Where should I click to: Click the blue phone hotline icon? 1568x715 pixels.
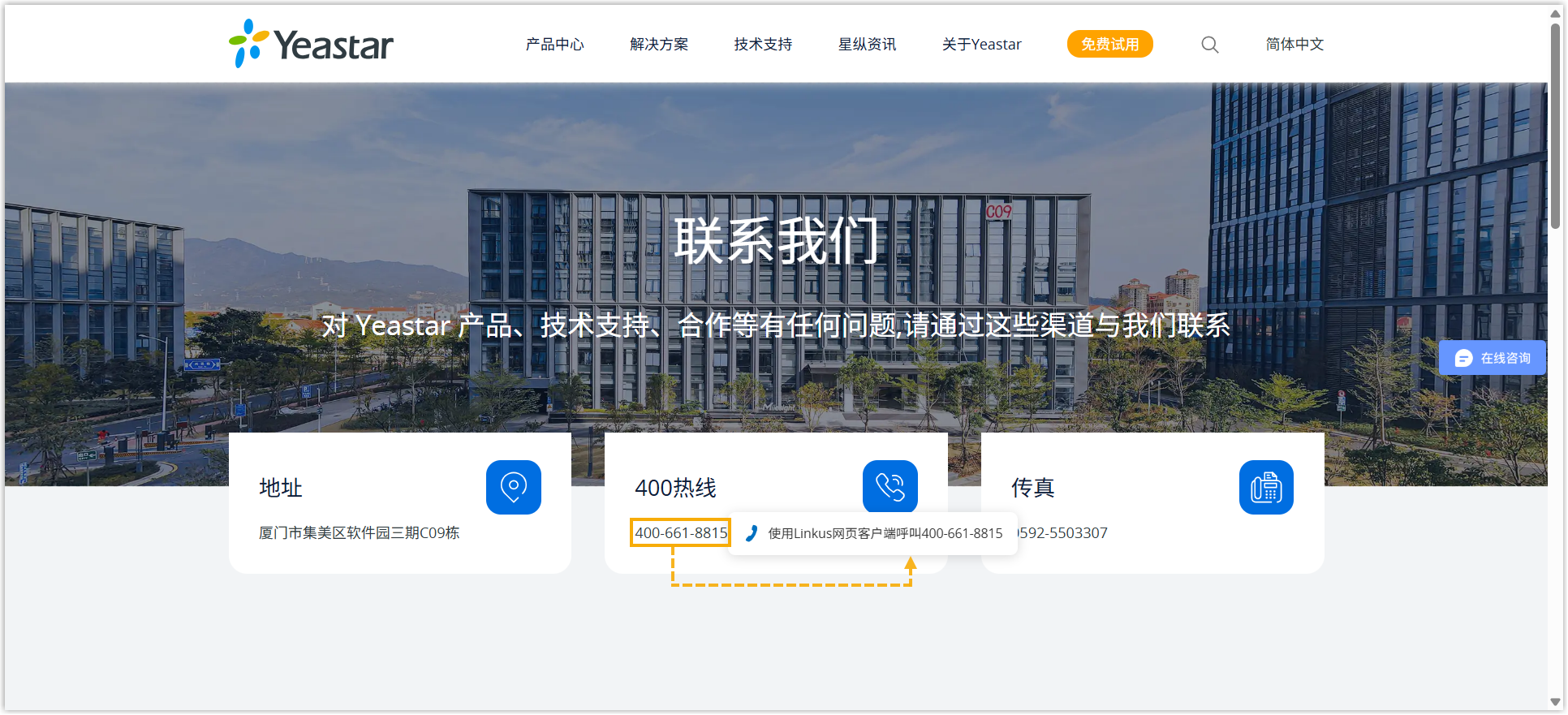[x=890, y=487]
